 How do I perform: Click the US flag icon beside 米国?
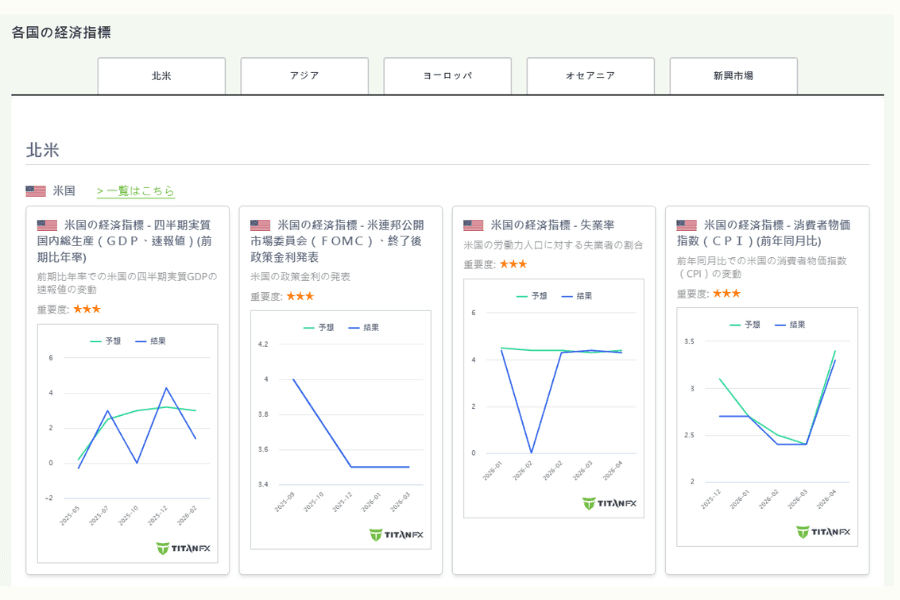tap(36, 191)
